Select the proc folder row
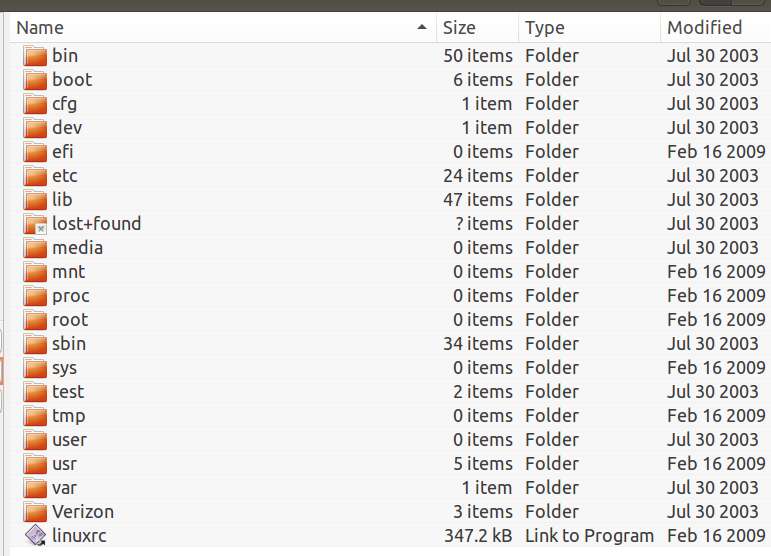Screen dimensions: 771x556 (x=390, y=296)
